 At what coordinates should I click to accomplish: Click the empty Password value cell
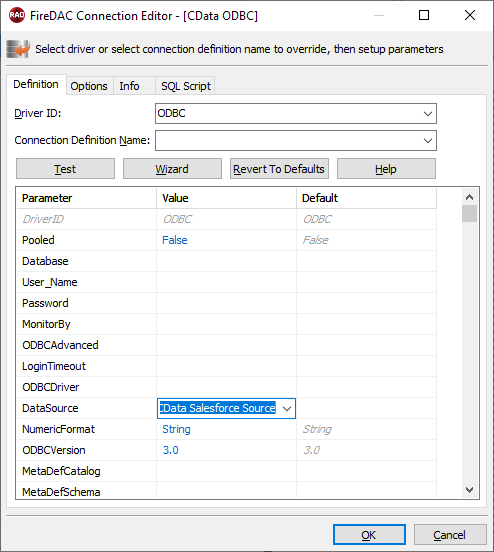[x=226, y=303]
